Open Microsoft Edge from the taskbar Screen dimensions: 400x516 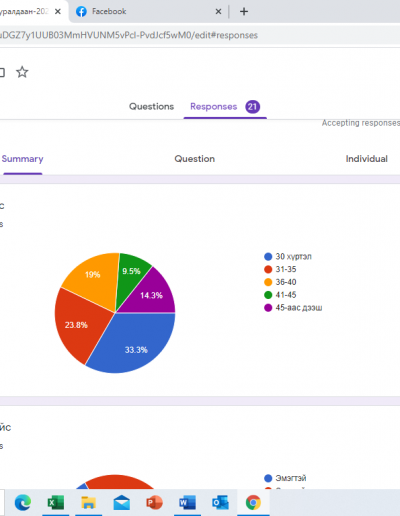point(23,502)
